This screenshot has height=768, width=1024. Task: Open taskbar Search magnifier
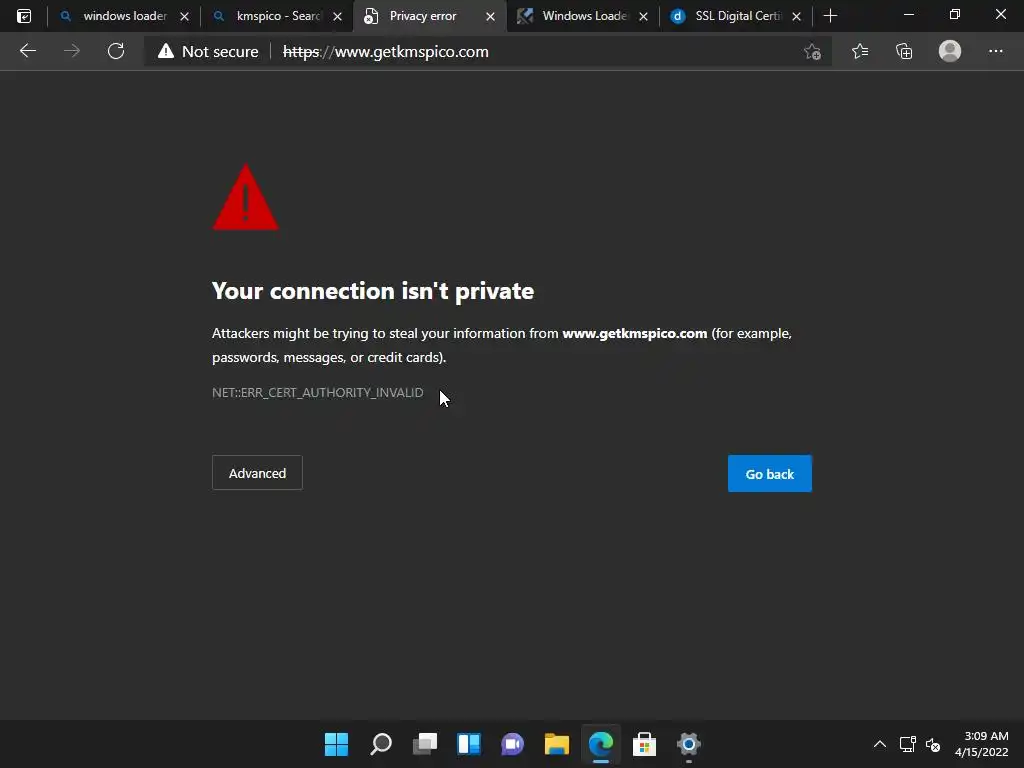click(x=381, y=744)
